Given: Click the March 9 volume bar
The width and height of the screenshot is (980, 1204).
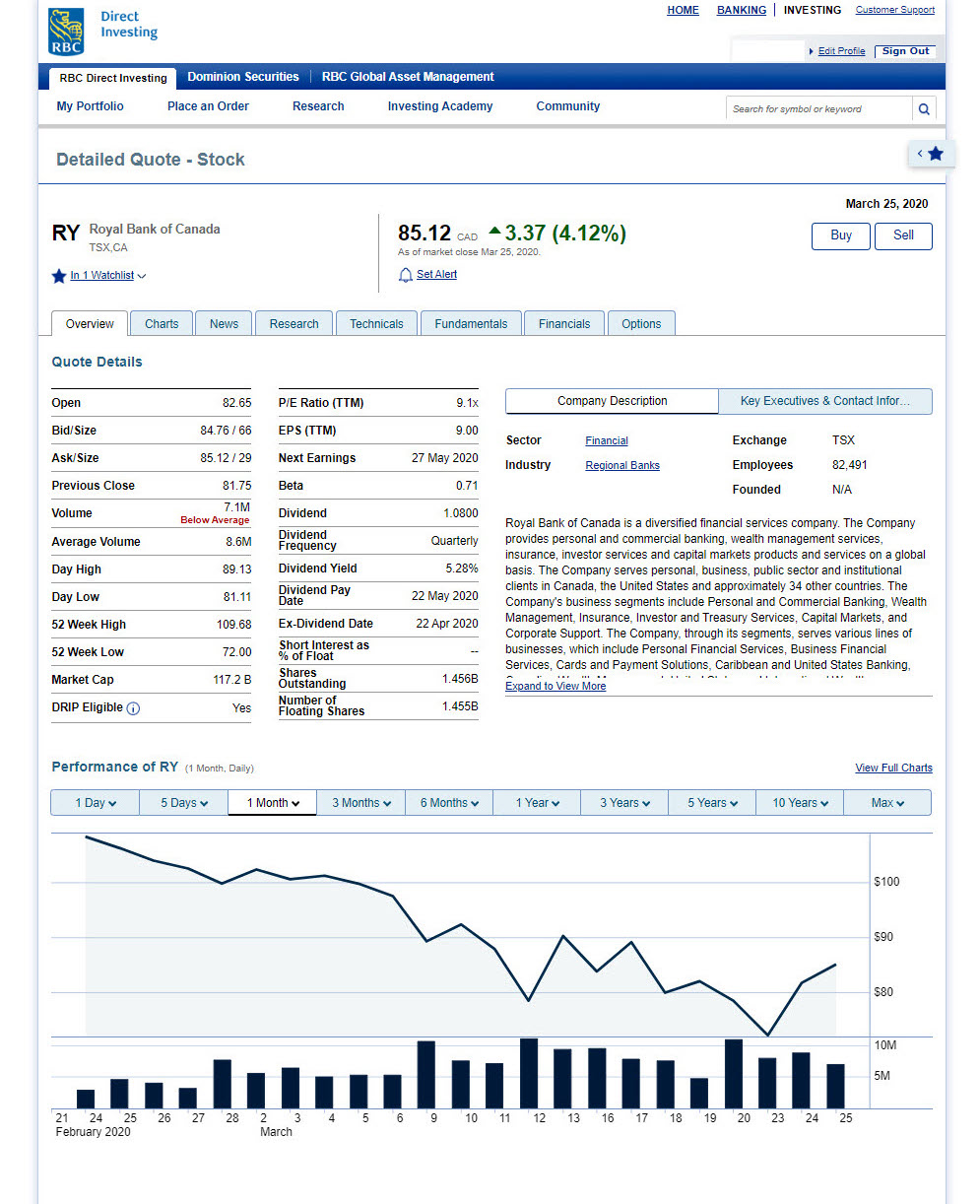Looking at the screenshot, I should [x=426, y=1075].
